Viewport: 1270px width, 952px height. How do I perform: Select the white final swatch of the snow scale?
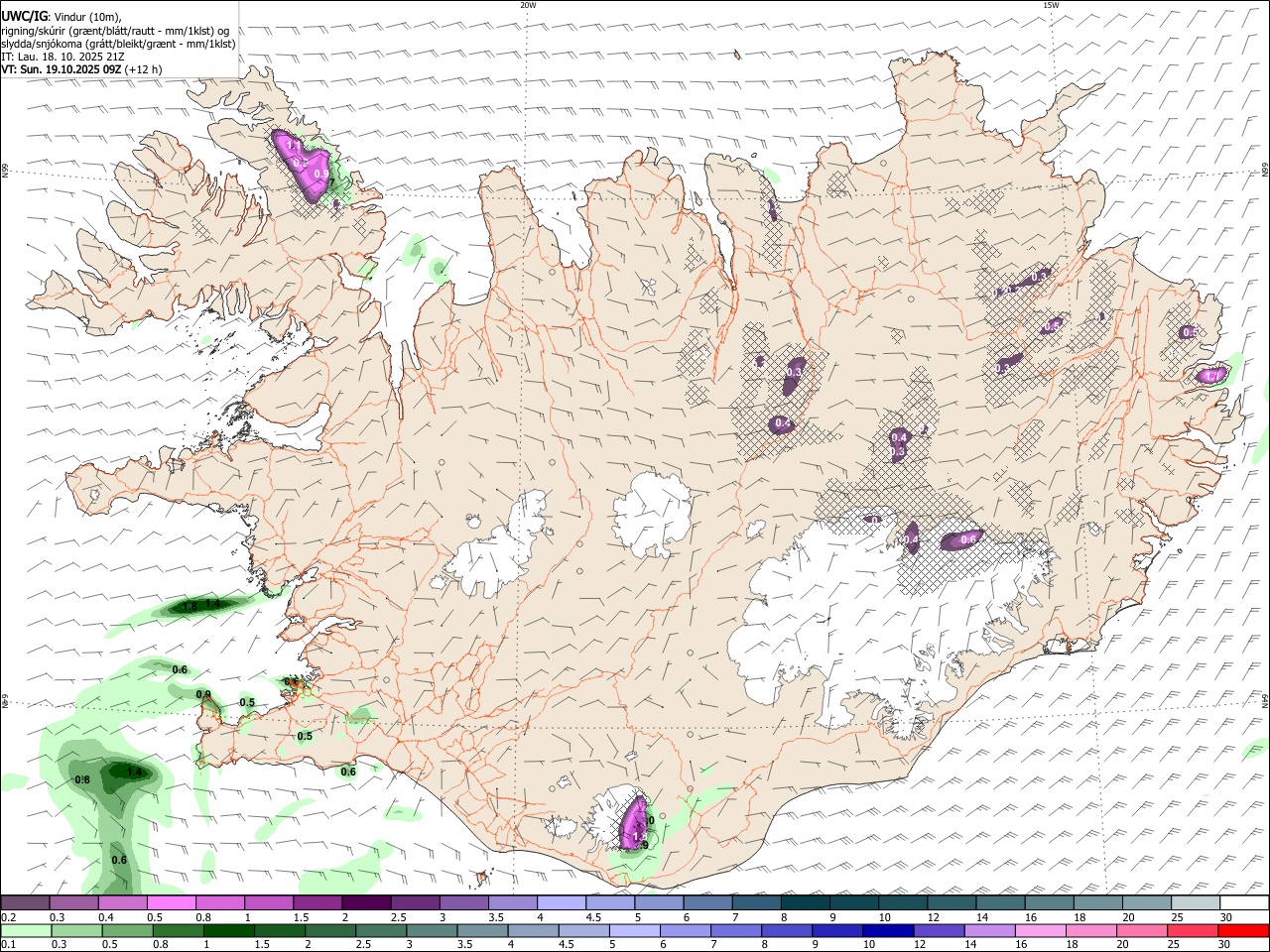(1242, 902)
